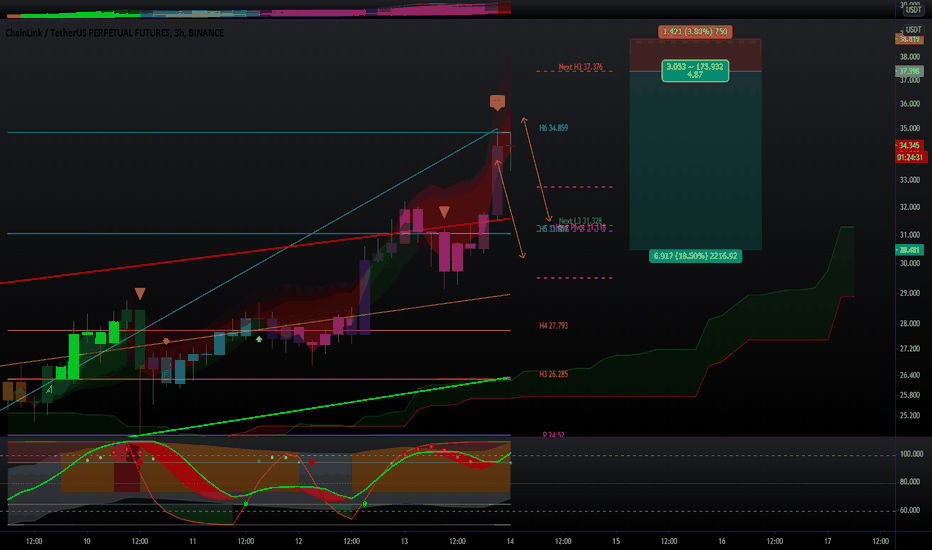Click the orange down-triangle marker above the 10th candles
The height and width of the screenshot is (550, 932).
(140, 293)
